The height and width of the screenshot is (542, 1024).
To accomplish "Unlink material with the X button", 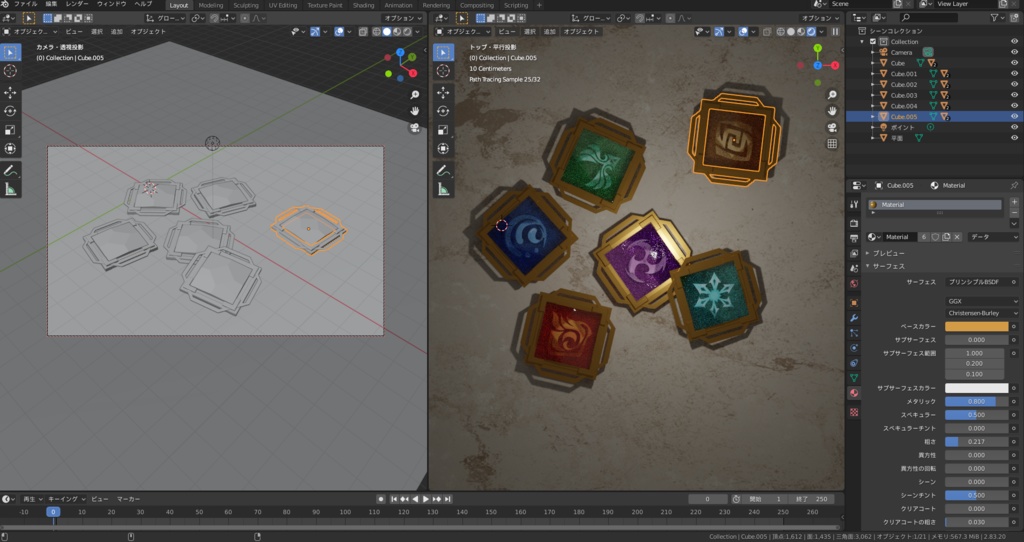I will 957,237.
